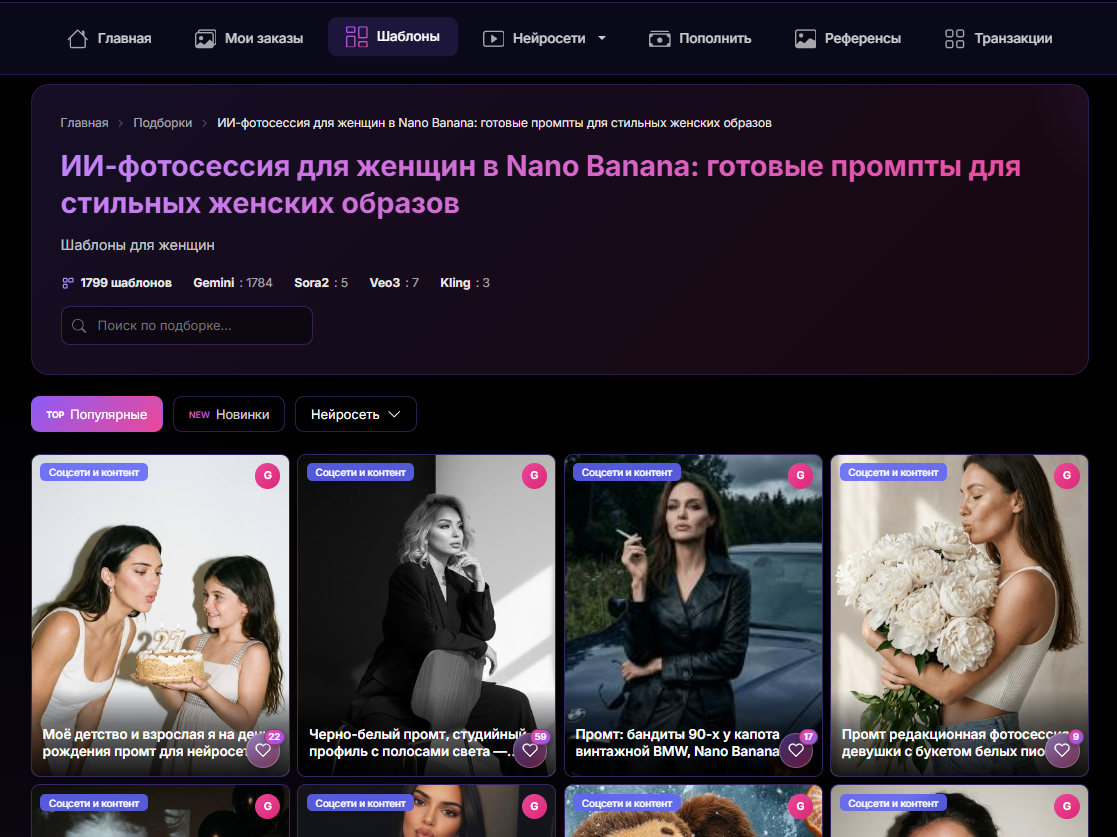The height and width of the screenshot is (837, 1117).
Task: Open title Черно-белый промт, студийный
Action: click(411, 742)
